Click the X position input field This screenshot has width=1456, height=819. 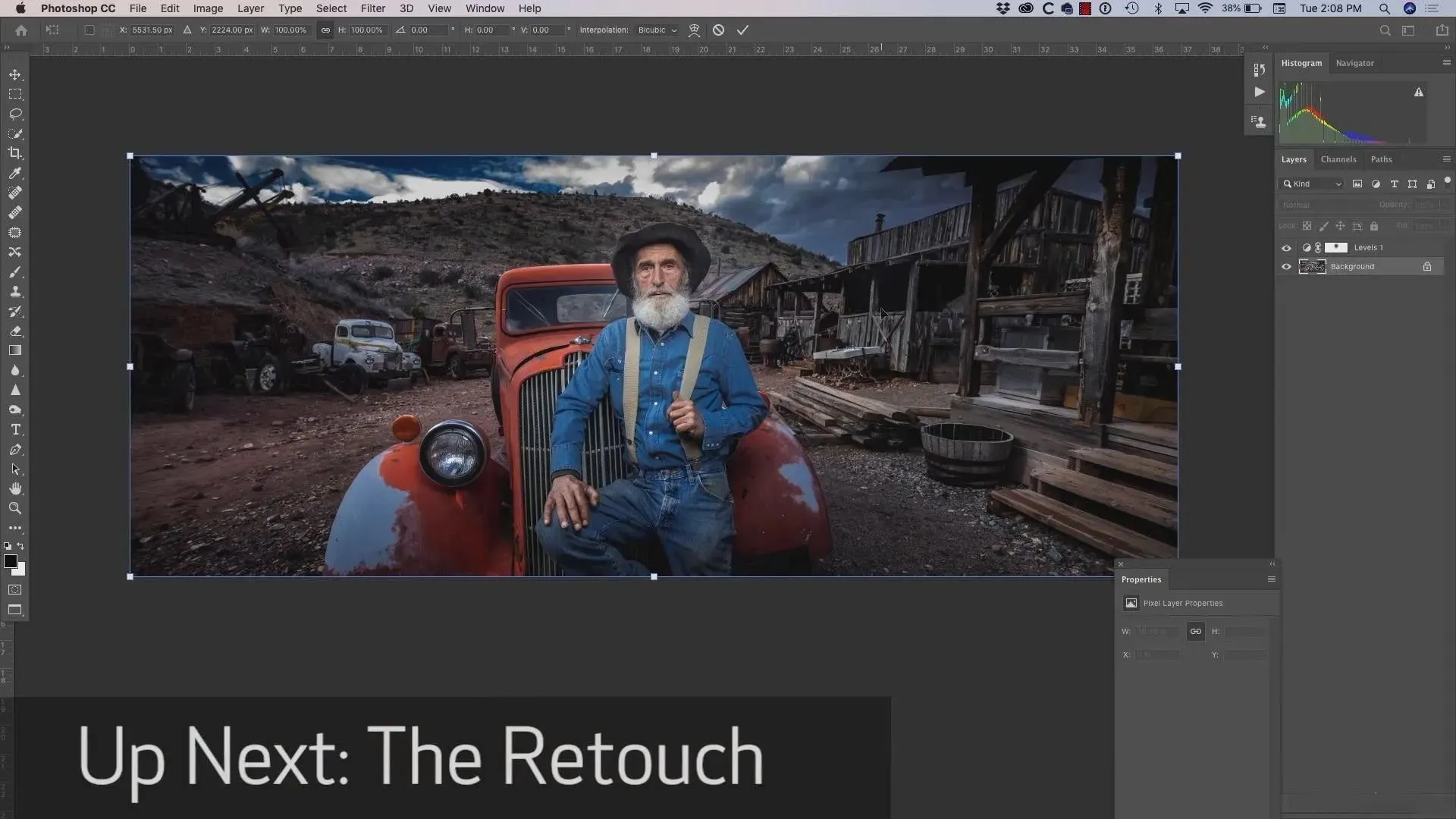pos(152,30)
